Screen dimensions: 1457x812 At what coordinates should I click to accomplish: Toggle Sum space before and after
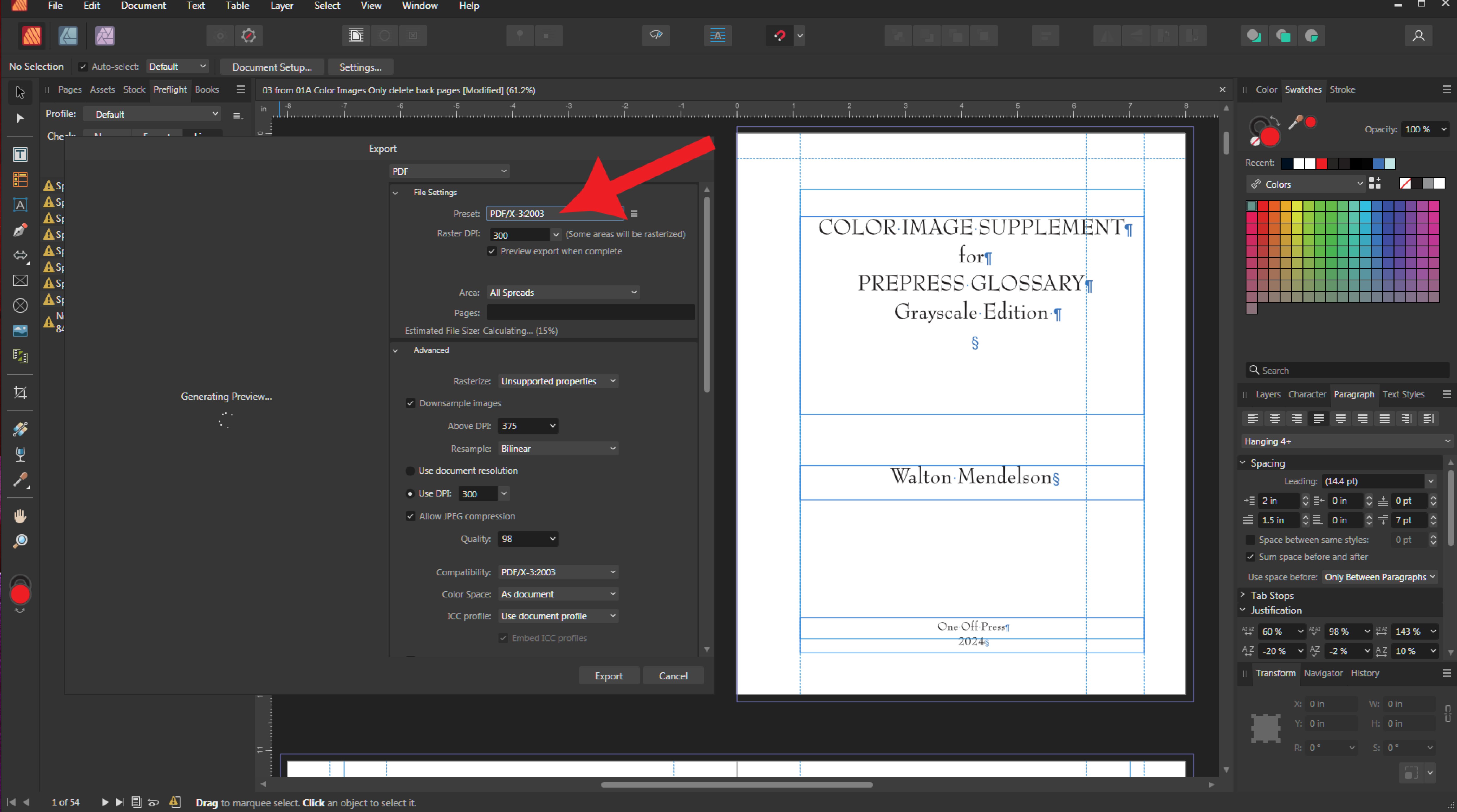coord(1251,557)
